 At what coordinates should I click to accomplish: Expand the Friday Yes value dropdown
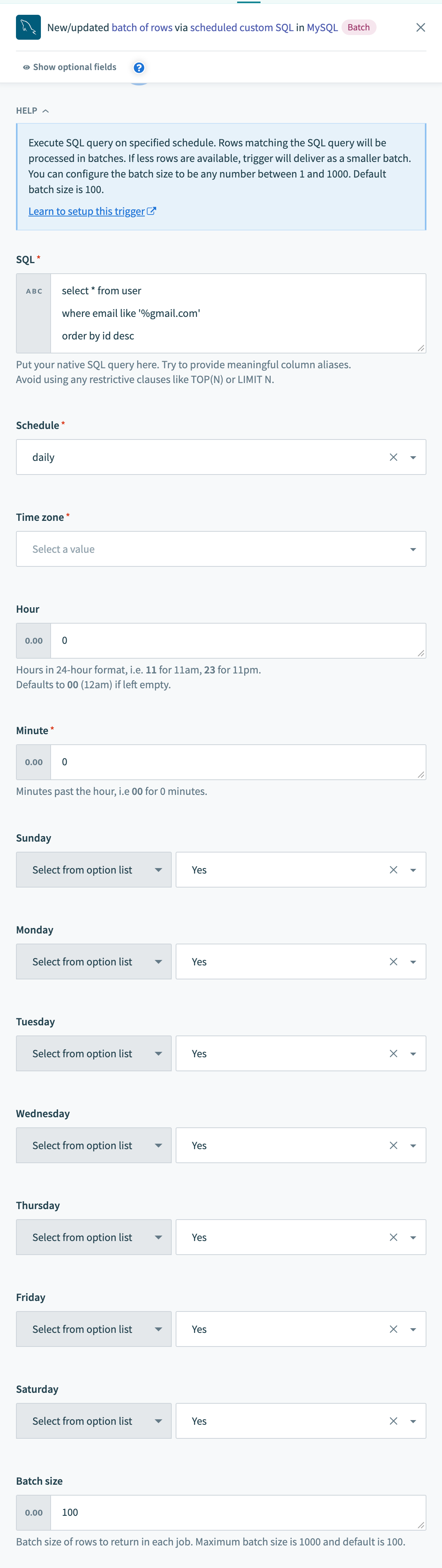413,1329
